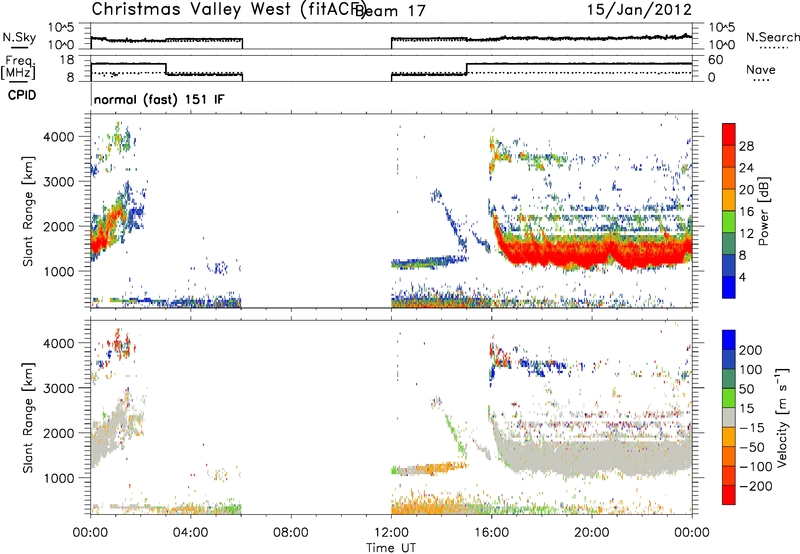Click the 'N.Sky' legend label
Image resolution: width=800 pixels, height=554 pixels.
pyautogui.click(x=19, y=37)
